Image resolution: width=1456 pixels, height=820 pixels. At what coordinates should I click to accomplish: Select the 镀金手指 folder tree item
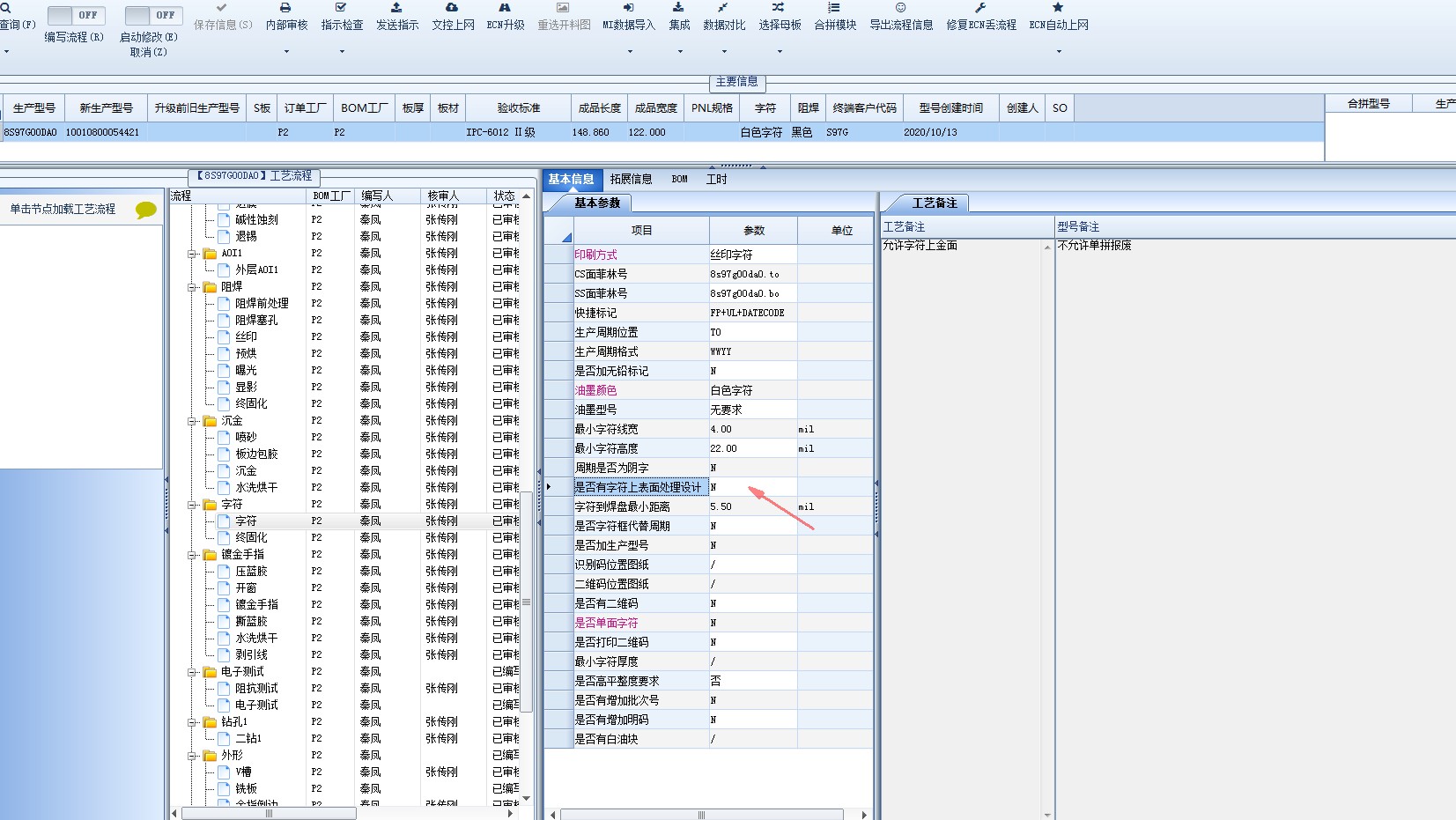pos(242,555)
